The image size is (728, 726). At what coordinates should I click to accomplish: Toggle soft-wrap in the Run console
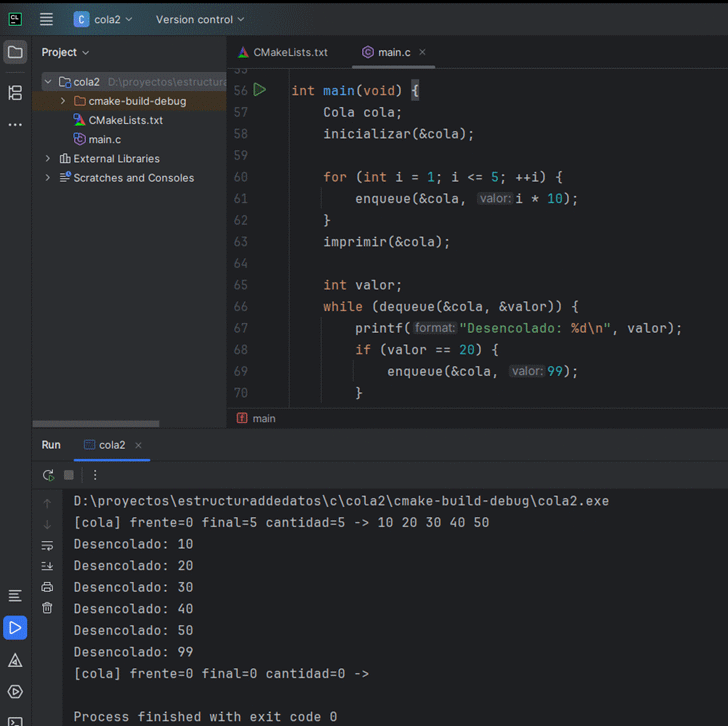pyautogui.click(x=47, y=545)
